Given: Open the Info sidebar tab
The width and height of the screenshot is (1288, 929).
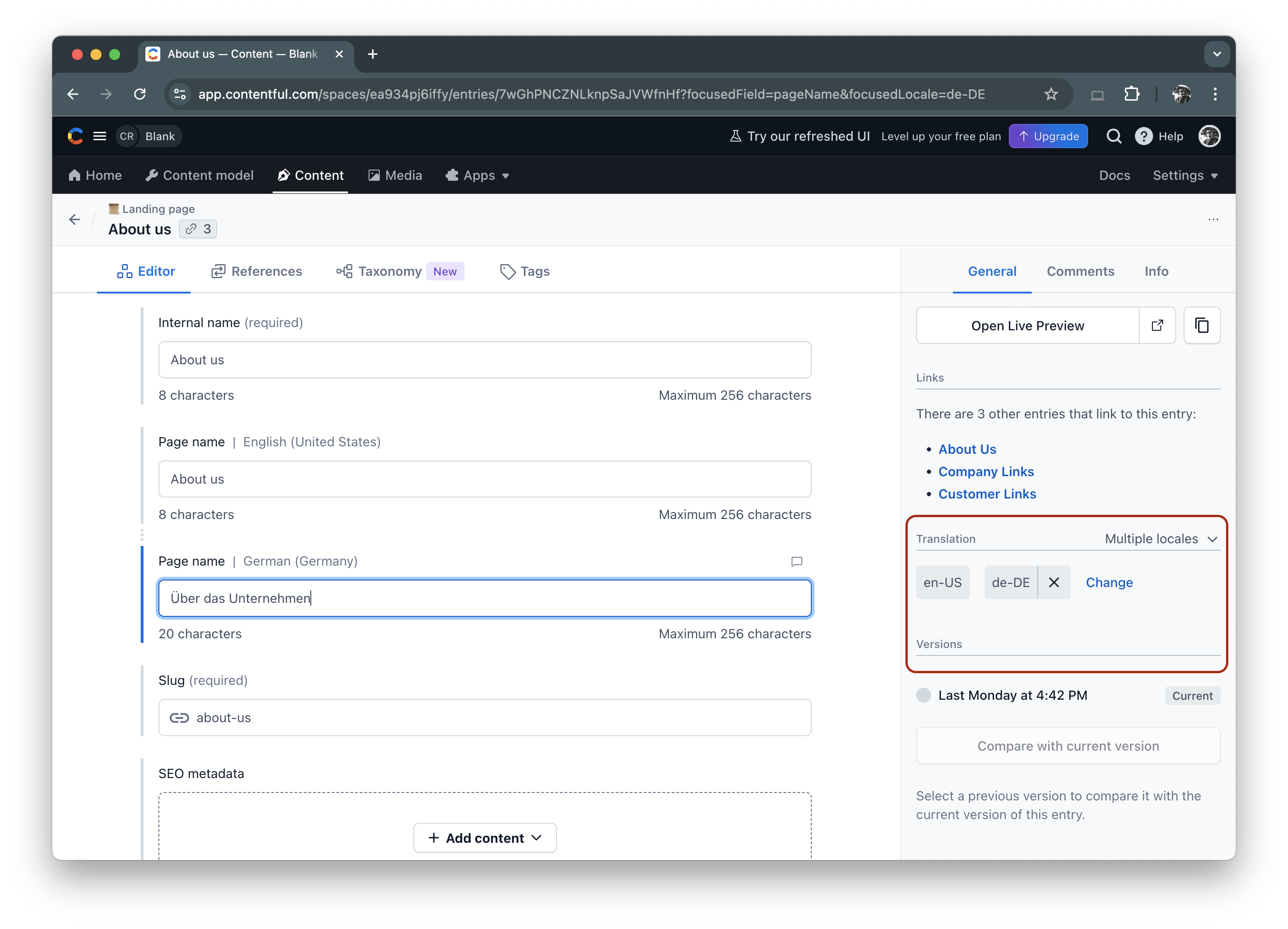Looking at the screenshot, I should point(1156,272).
